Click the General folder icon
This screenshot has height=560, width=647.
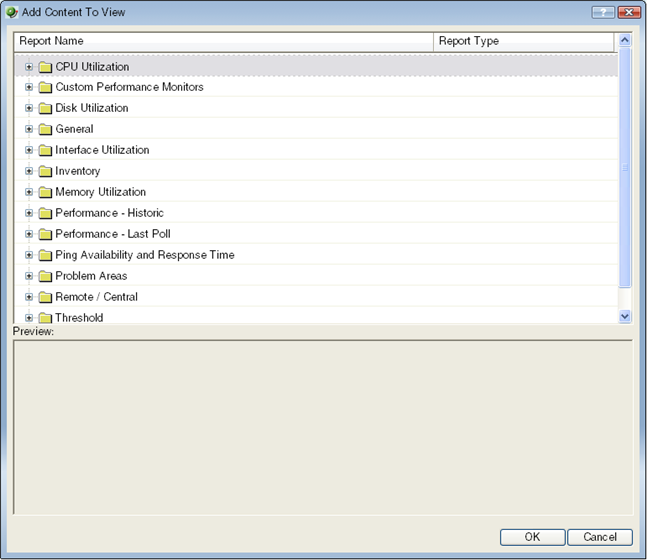(45, 129)
